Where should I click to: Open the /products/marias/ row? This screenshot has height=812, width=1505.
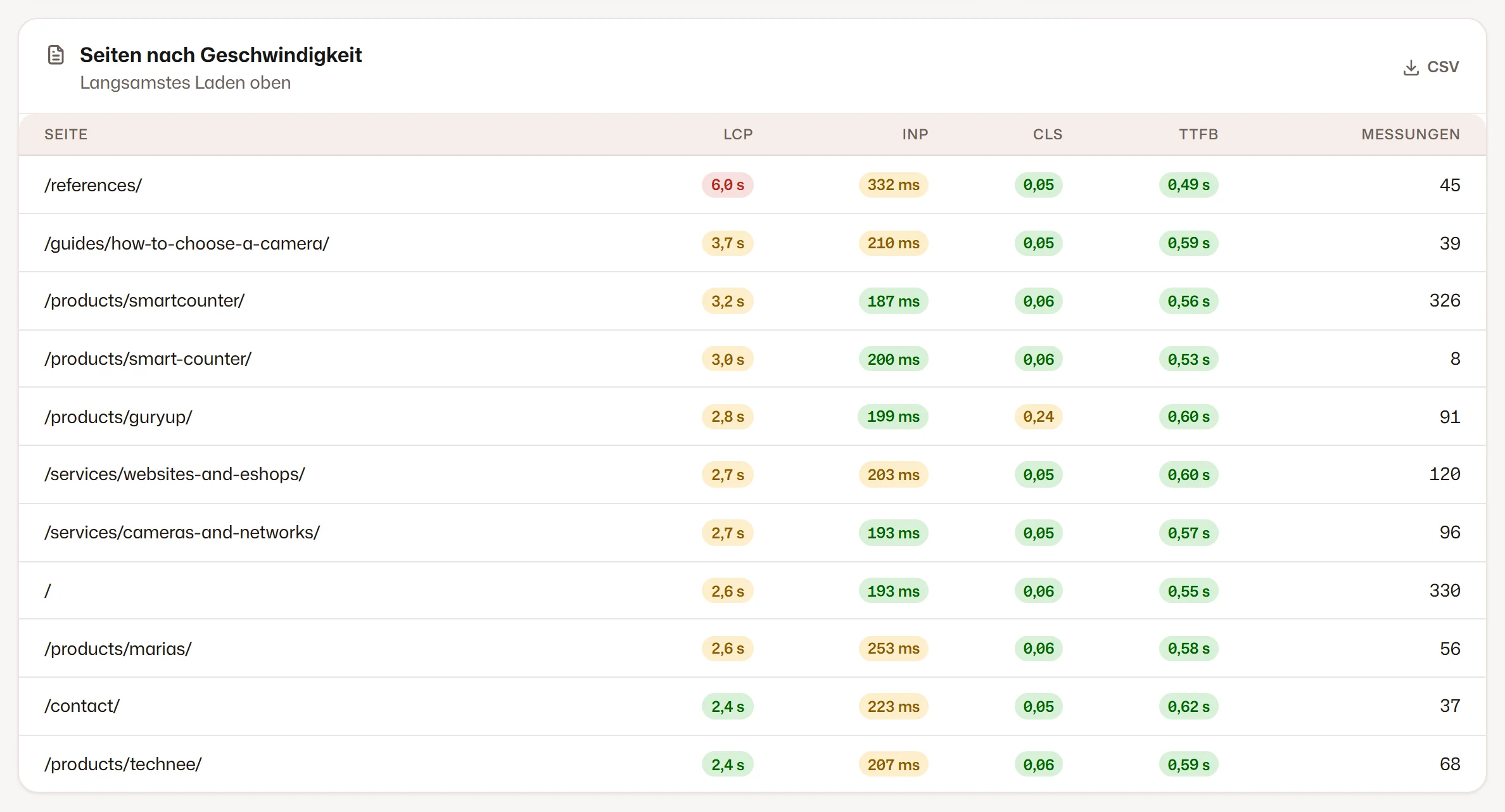tap(752, 649)
